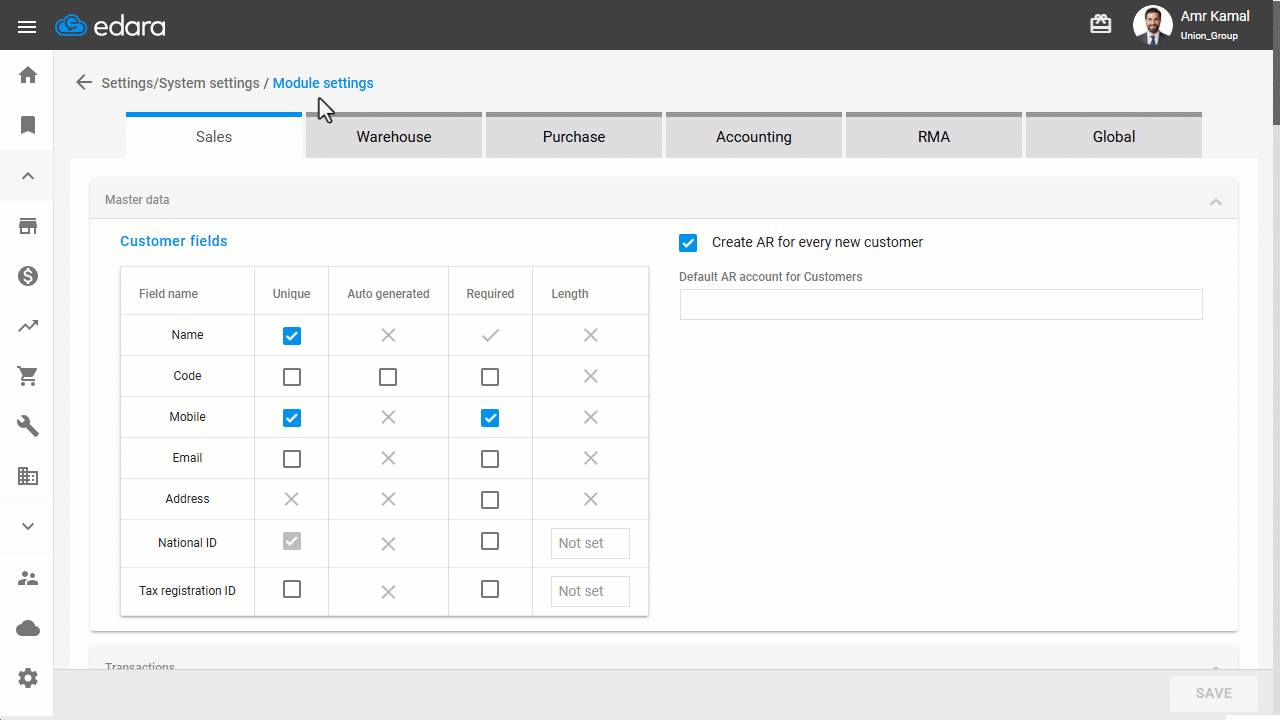
Task: Click the back arrow near breadcrumb
Action: 84,83
